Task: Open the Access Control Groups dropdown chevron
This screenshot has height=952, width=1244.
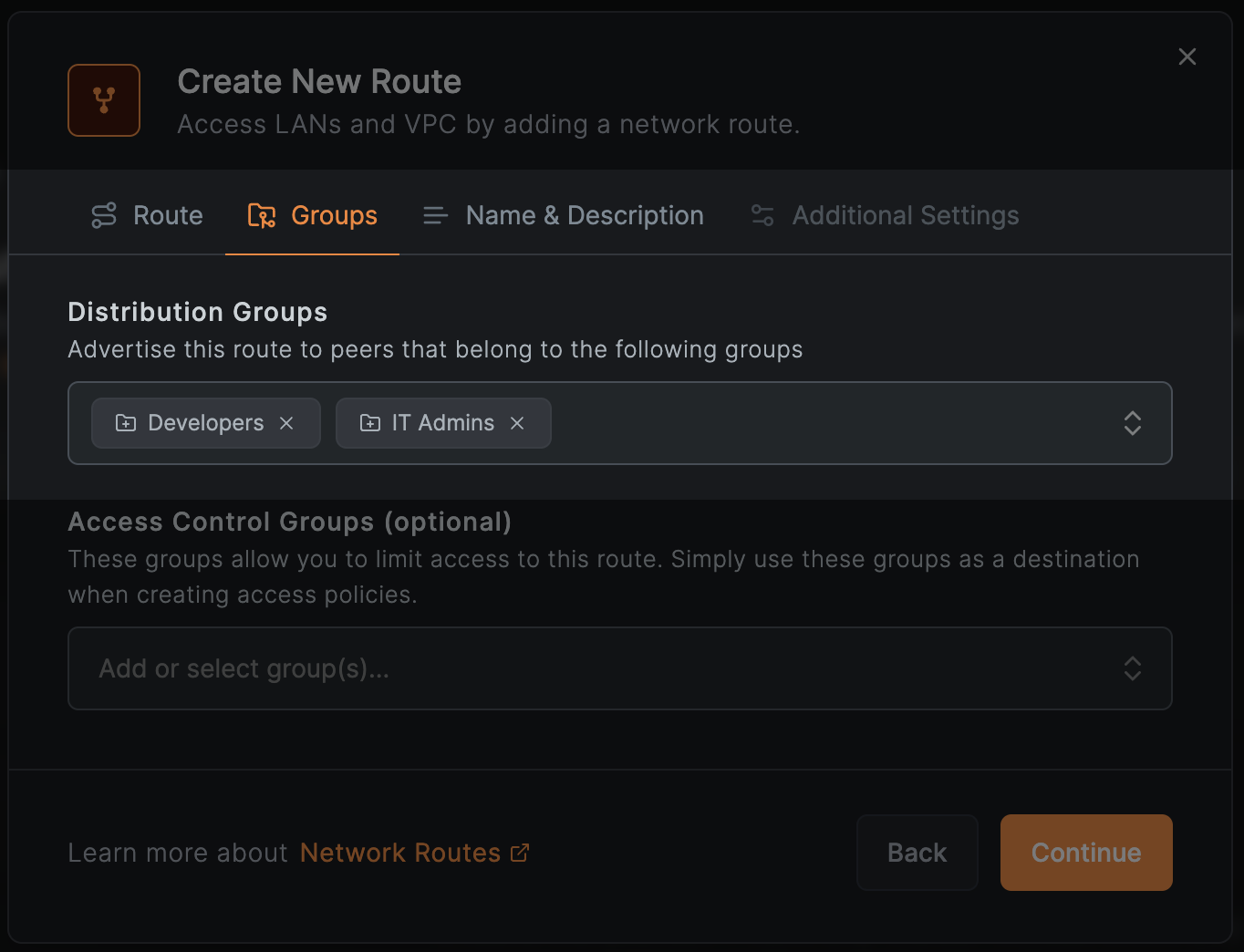Action: [x=1132, y=668]
